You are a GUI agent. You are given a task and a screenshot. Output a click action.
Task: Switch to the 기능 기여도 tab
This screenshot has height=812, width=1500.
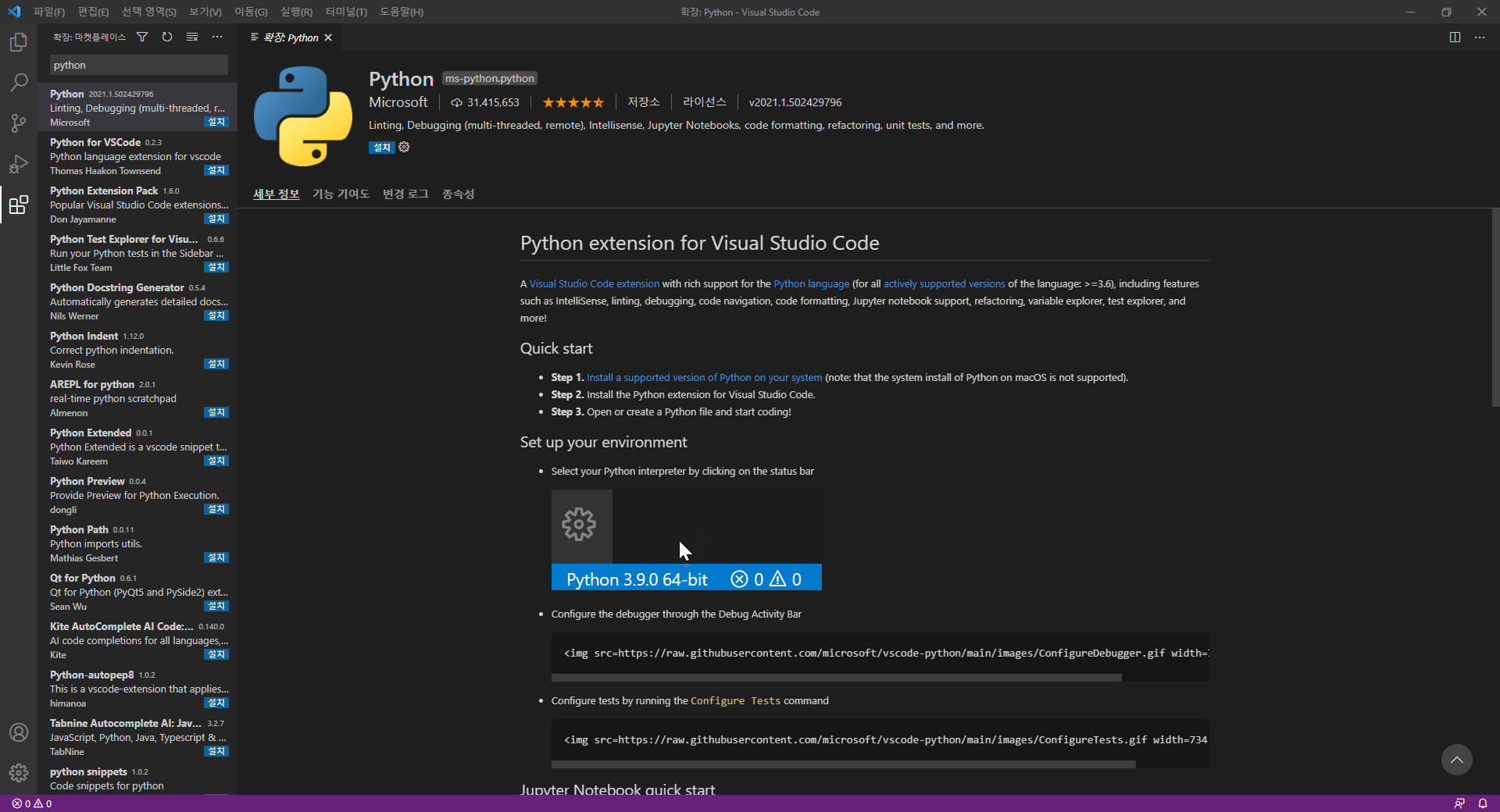click(x=341, y=194)
